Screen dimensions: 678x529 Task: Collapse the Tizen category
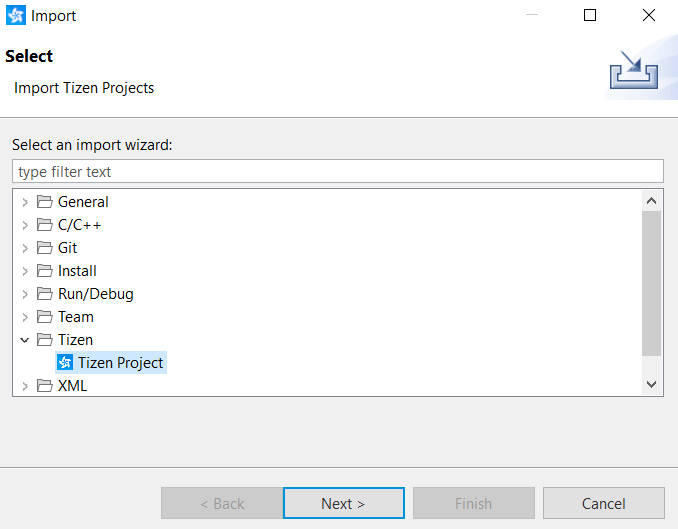coord(25,340)
